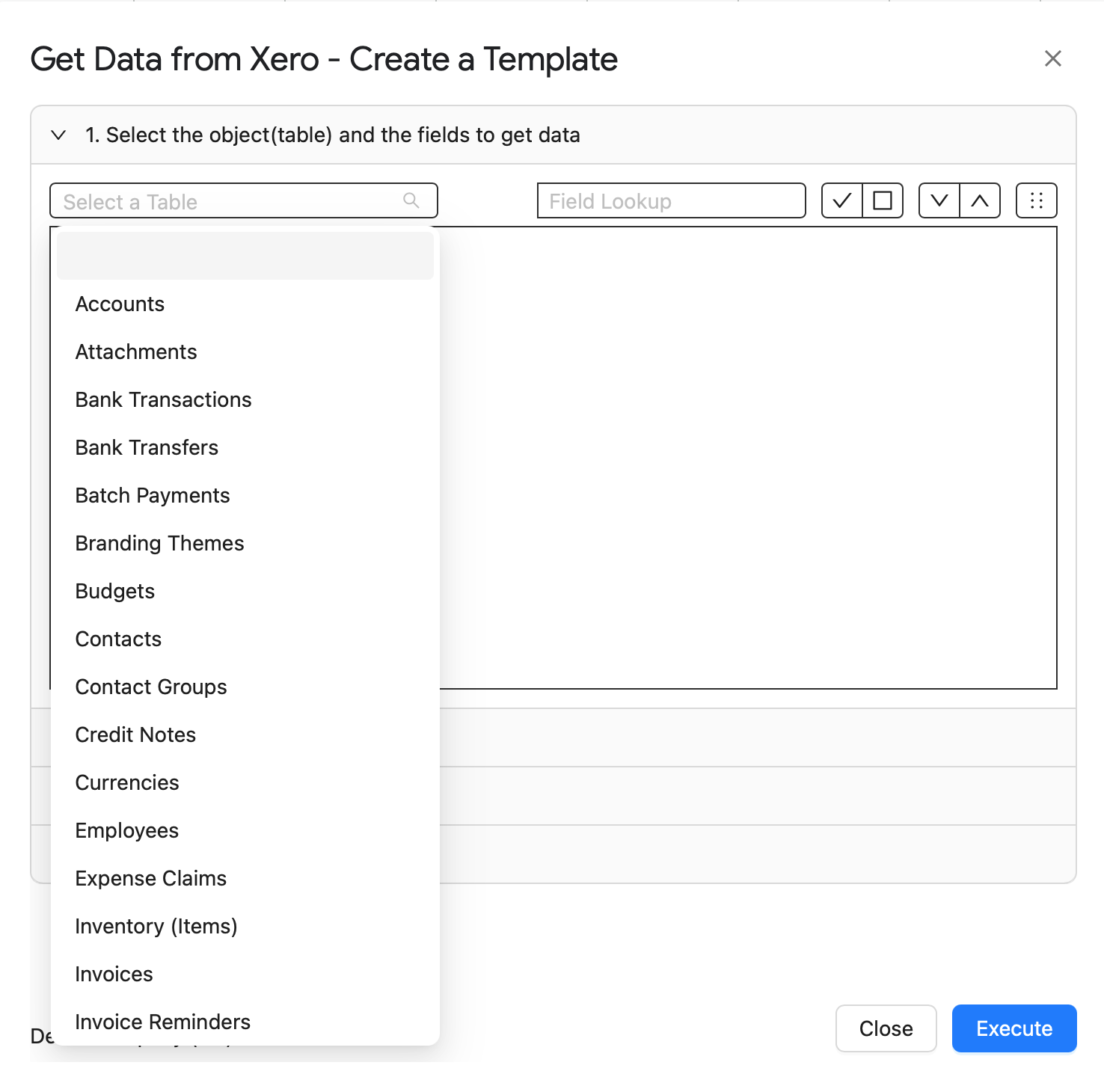This screenshot has height=1092, width=1104.
Task: Click section 1 header title text
Action: coord(333,135)
